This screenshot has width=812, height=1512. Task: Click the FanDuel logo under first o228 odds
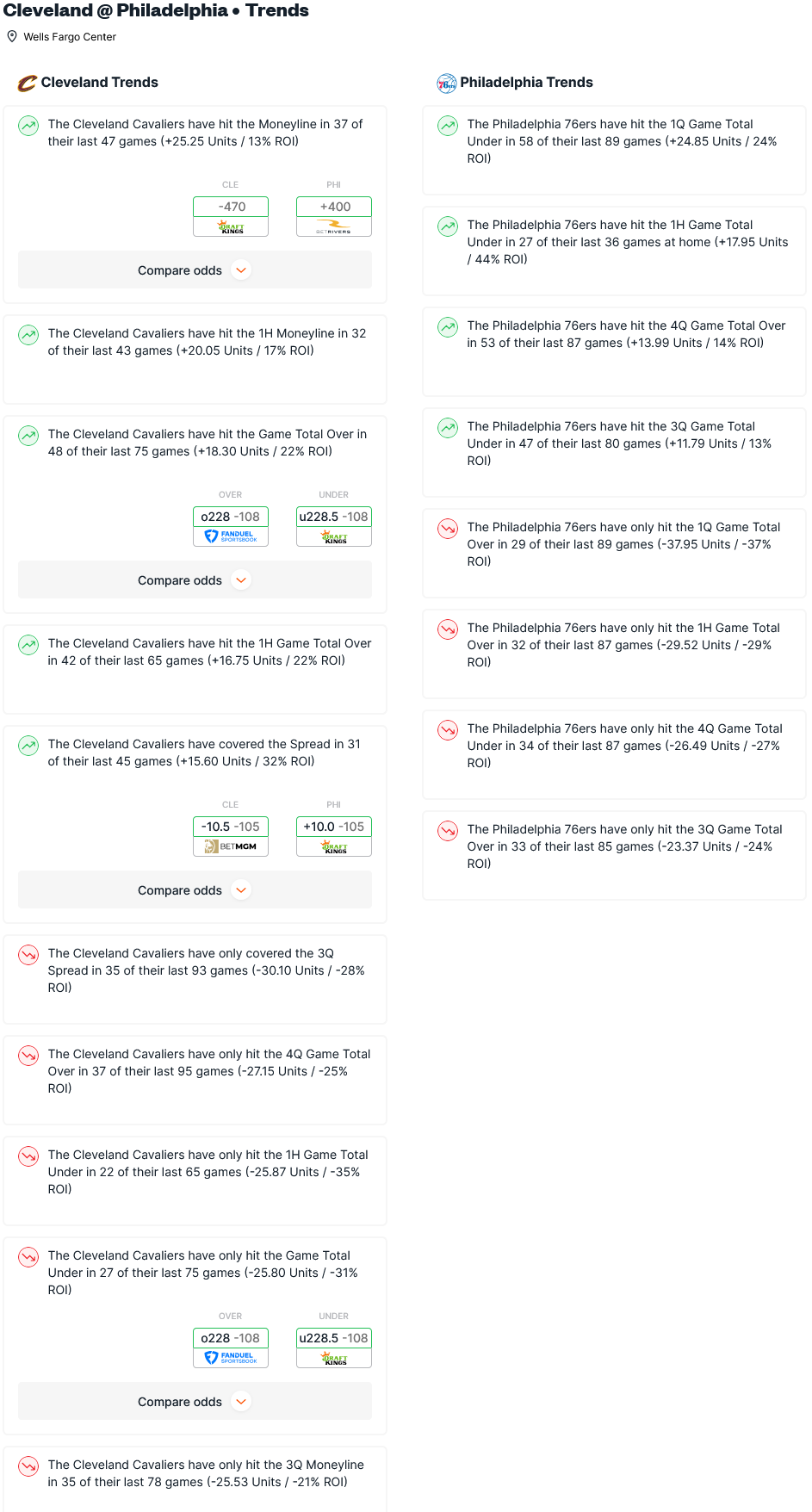pos(231,537)
